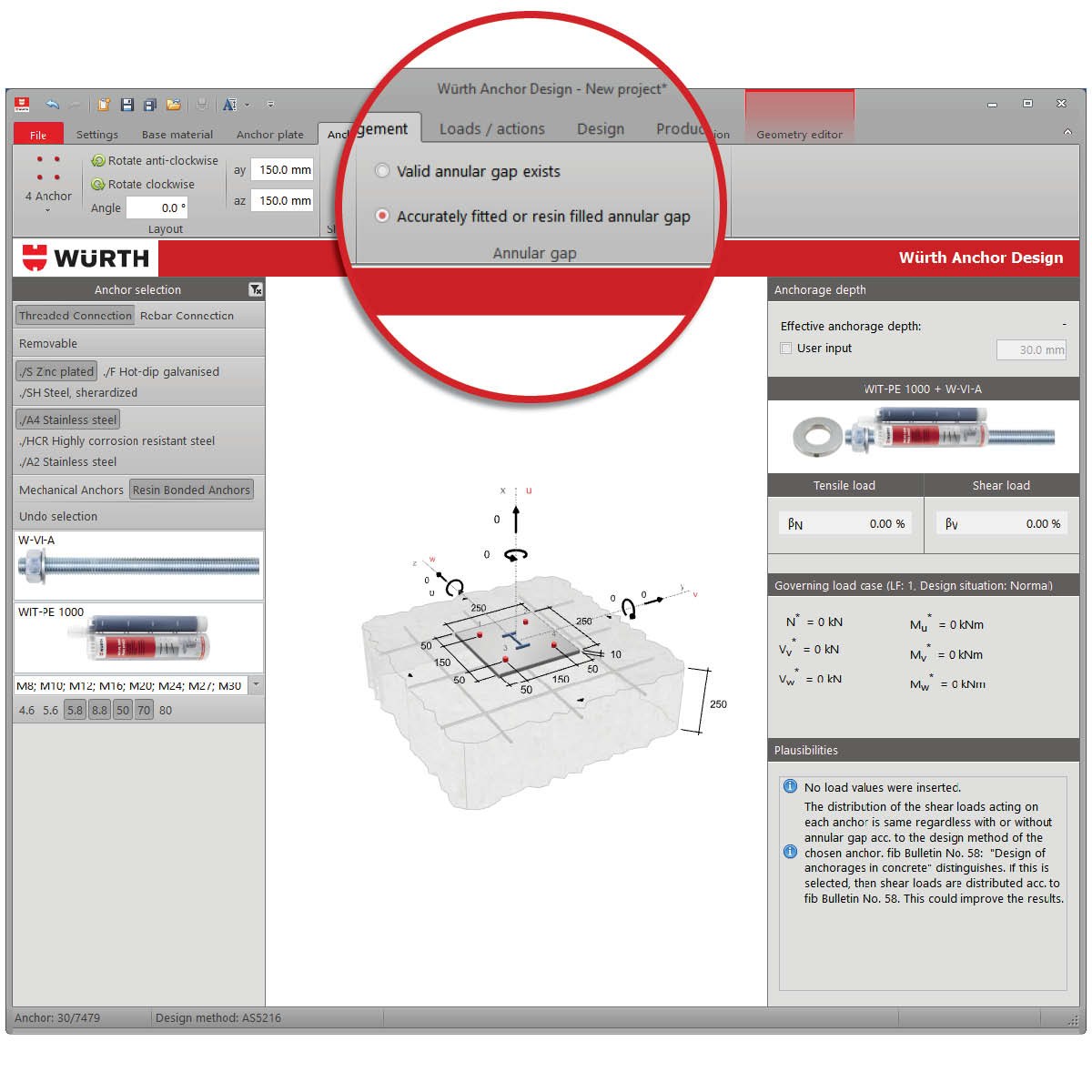Open the File menu
The width and height of the screenshot is (1092, 1092).
[38, 135]
